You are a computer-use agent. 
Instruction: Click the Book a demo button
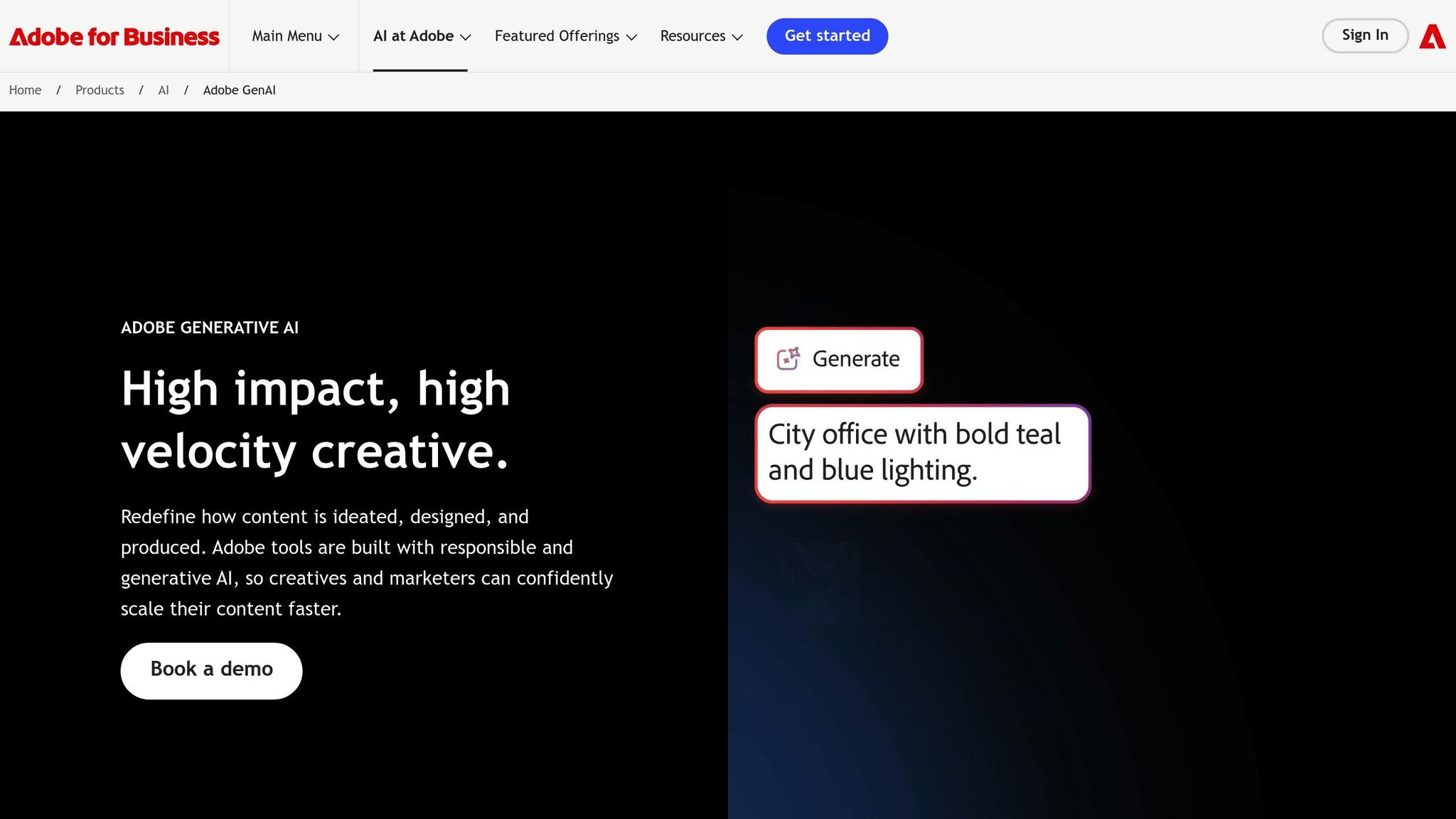pyautogui.click(x=211, y=670)
